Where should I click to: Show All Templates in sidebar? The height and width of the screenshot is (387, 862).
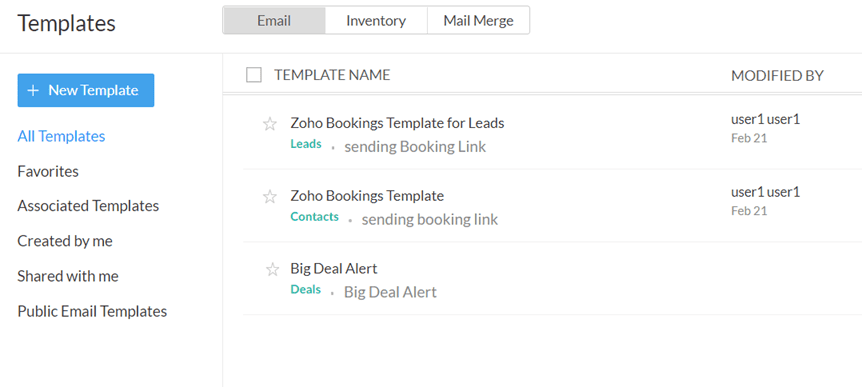point(61,136)
